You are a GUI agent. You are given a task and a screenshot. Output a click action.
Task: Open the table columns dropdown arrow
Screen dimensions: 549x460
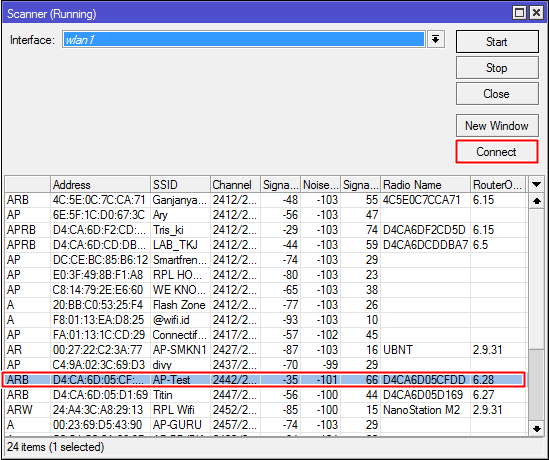(x=536, y=184)
